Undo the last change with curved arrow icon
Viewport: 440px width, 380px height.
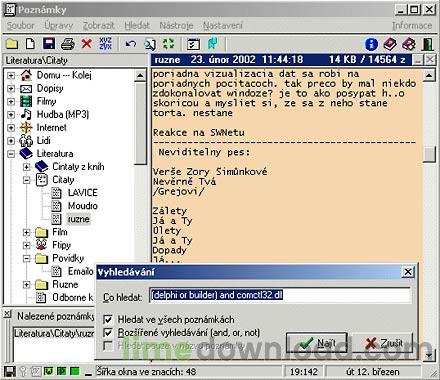tap(131, 44)
